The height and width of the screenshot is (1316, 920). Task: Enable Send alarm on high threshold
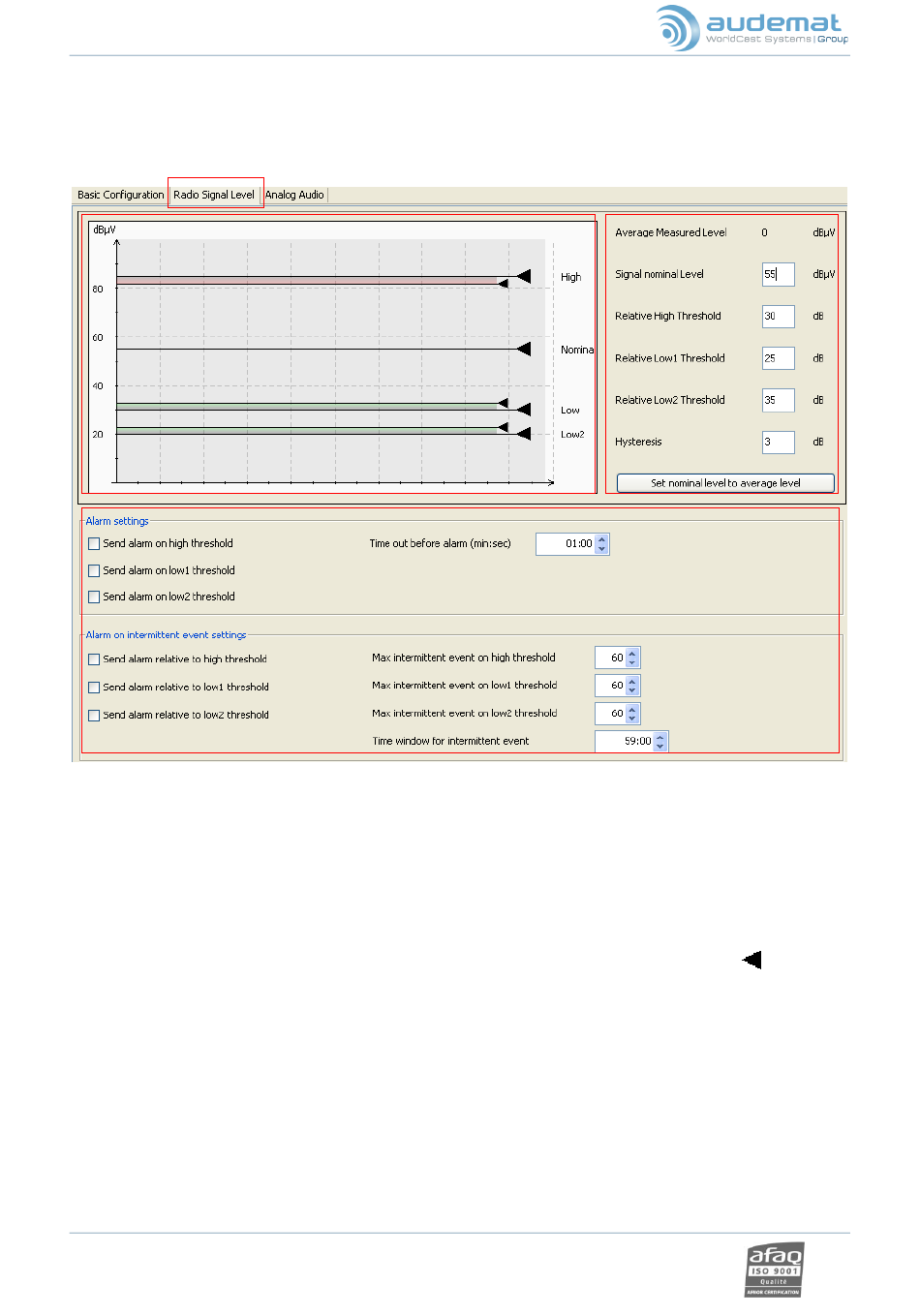(x=94, y=544)
